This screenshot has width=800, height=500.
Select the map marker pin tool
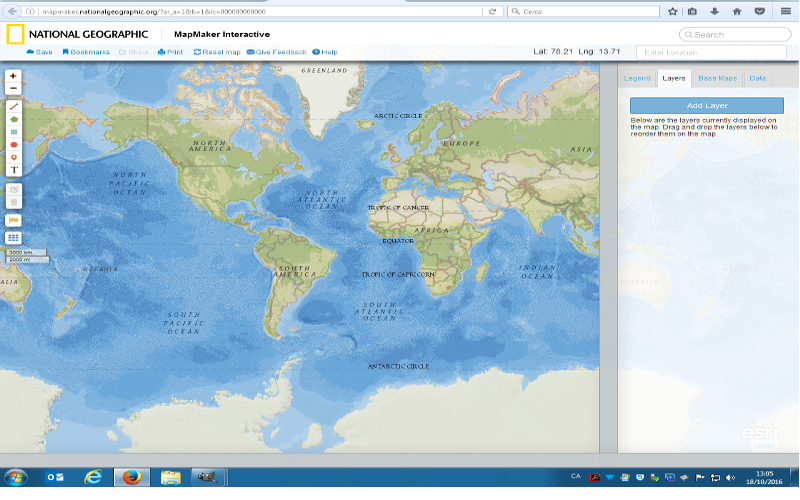13,157
